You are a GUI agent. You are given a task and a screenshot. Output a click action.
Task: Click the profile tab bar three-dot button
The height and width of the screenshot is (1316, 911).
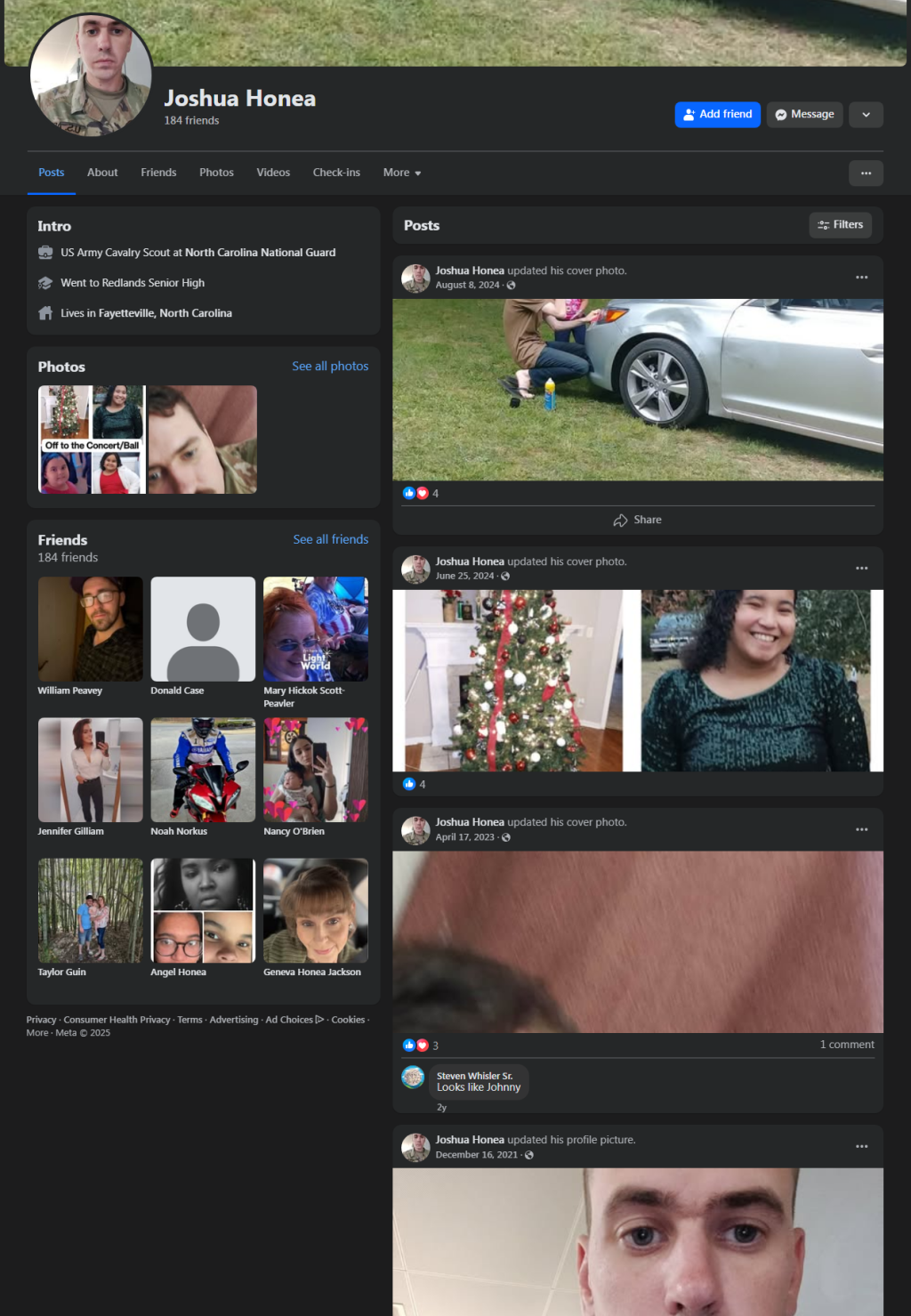click(866, 174)
